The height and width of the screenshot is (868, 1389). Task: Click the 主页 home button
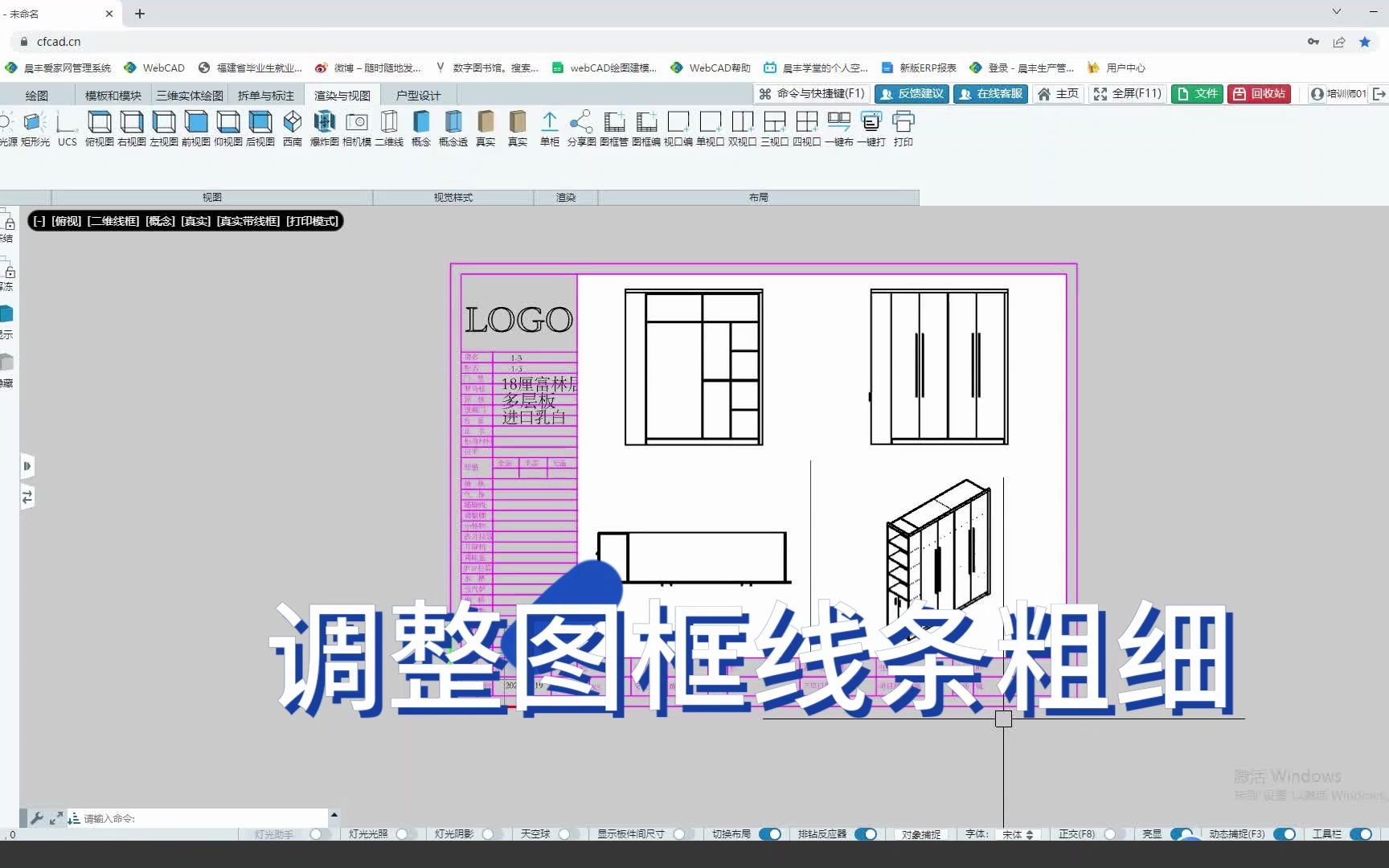tap(1058, 94)
